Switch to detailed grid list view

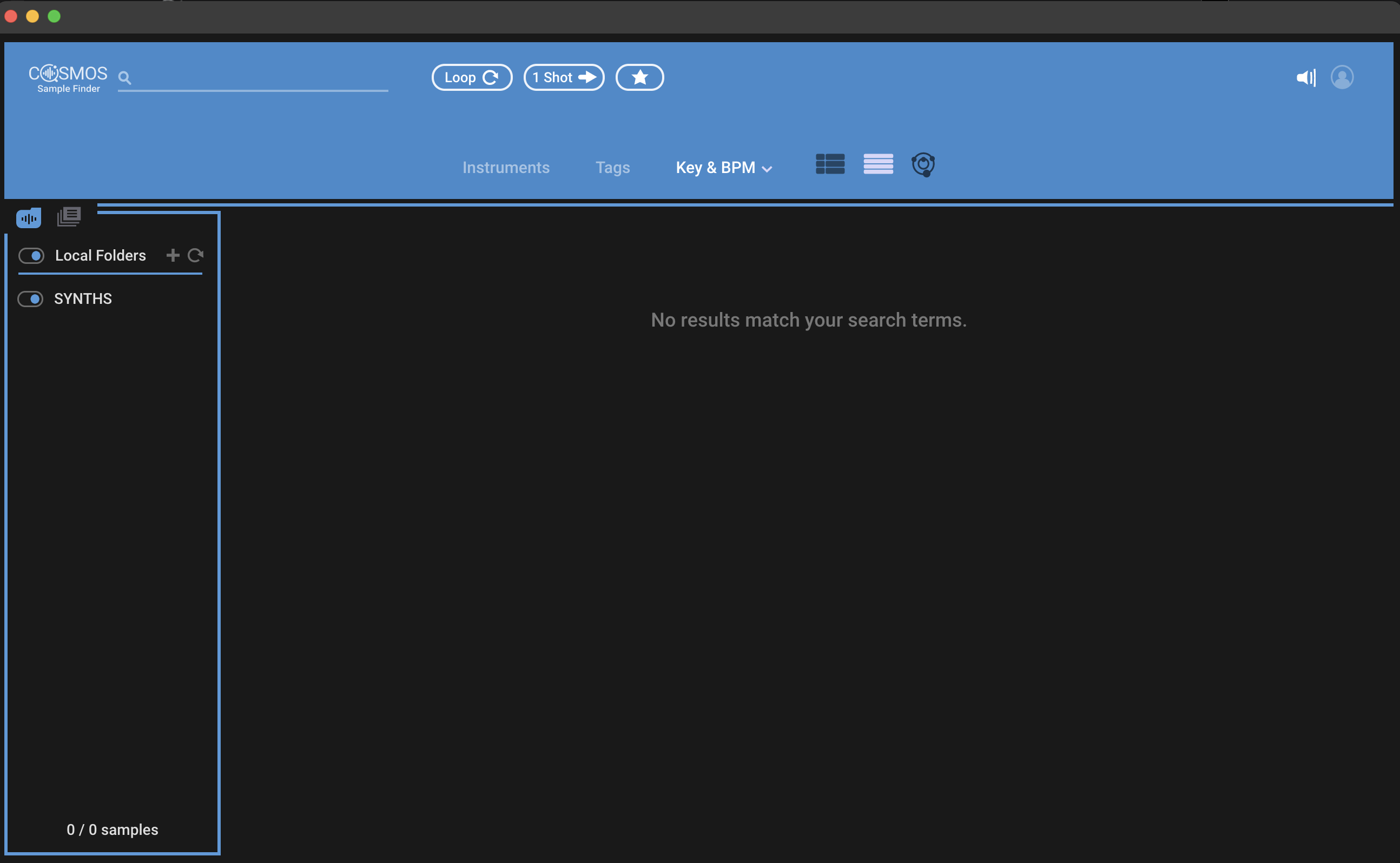830,164
